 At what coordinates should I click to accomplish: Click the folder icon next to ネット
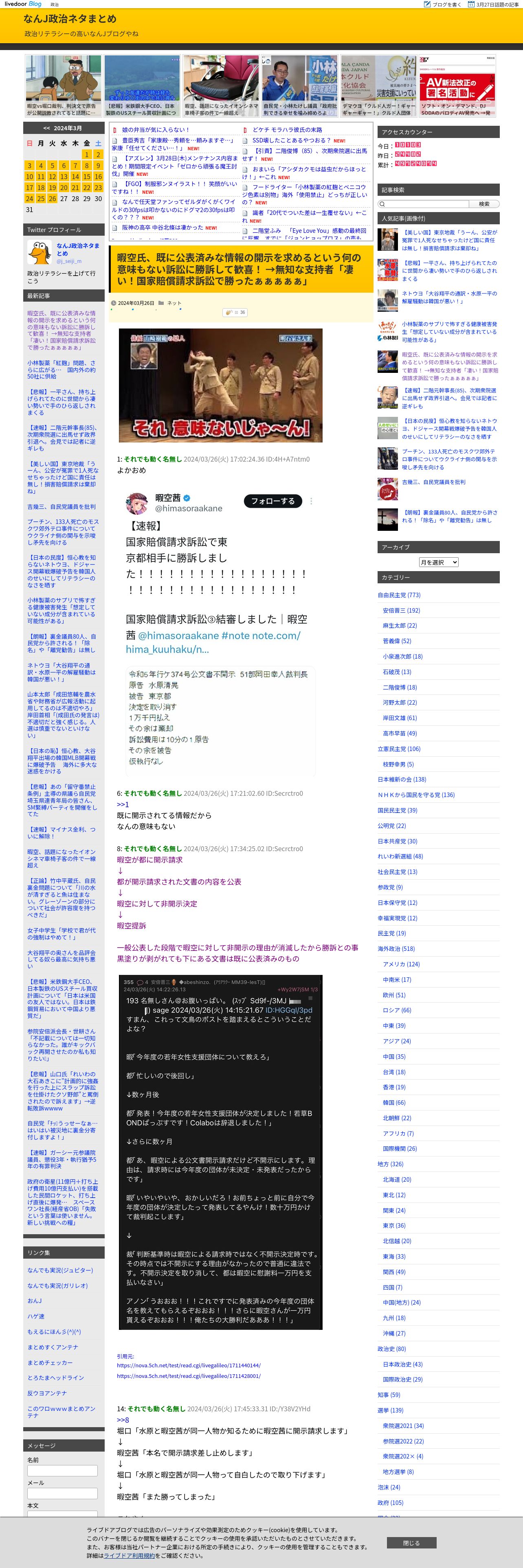(x=161, y=302)
